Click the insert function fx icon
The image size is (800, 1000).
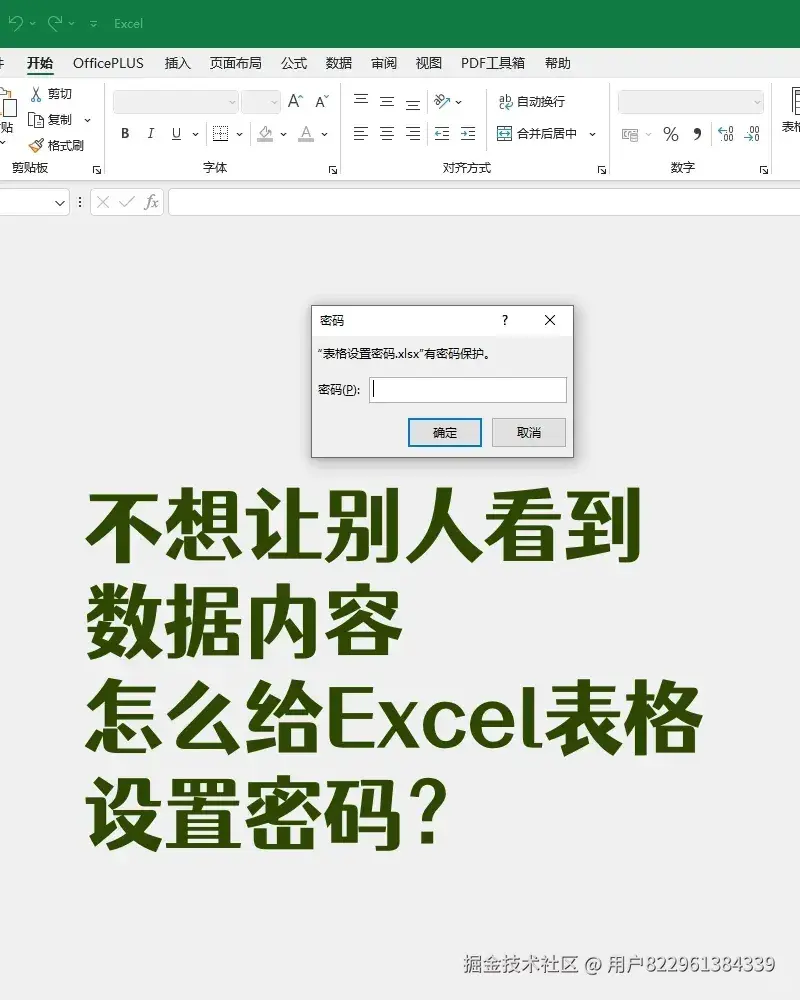point(151,202)
